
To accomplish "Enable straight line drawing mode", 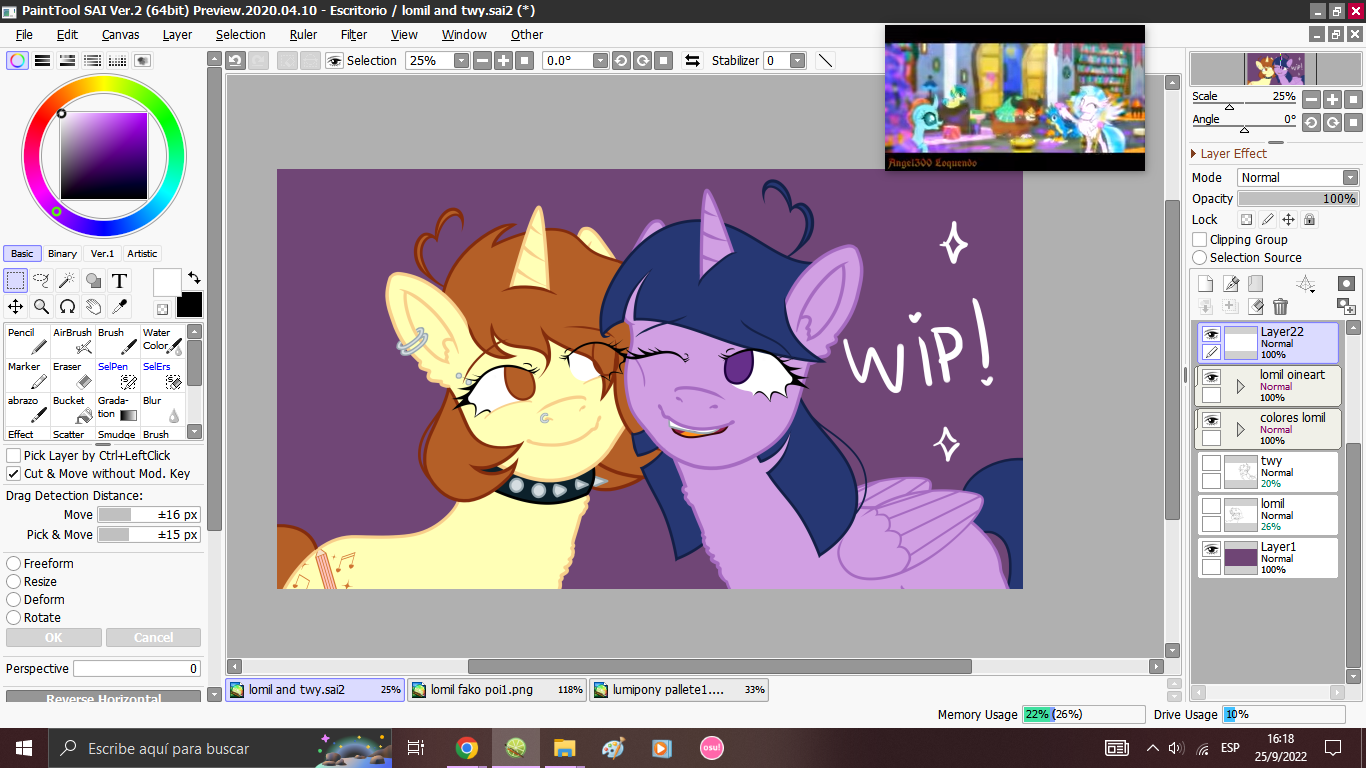I will tap(825, 60).
